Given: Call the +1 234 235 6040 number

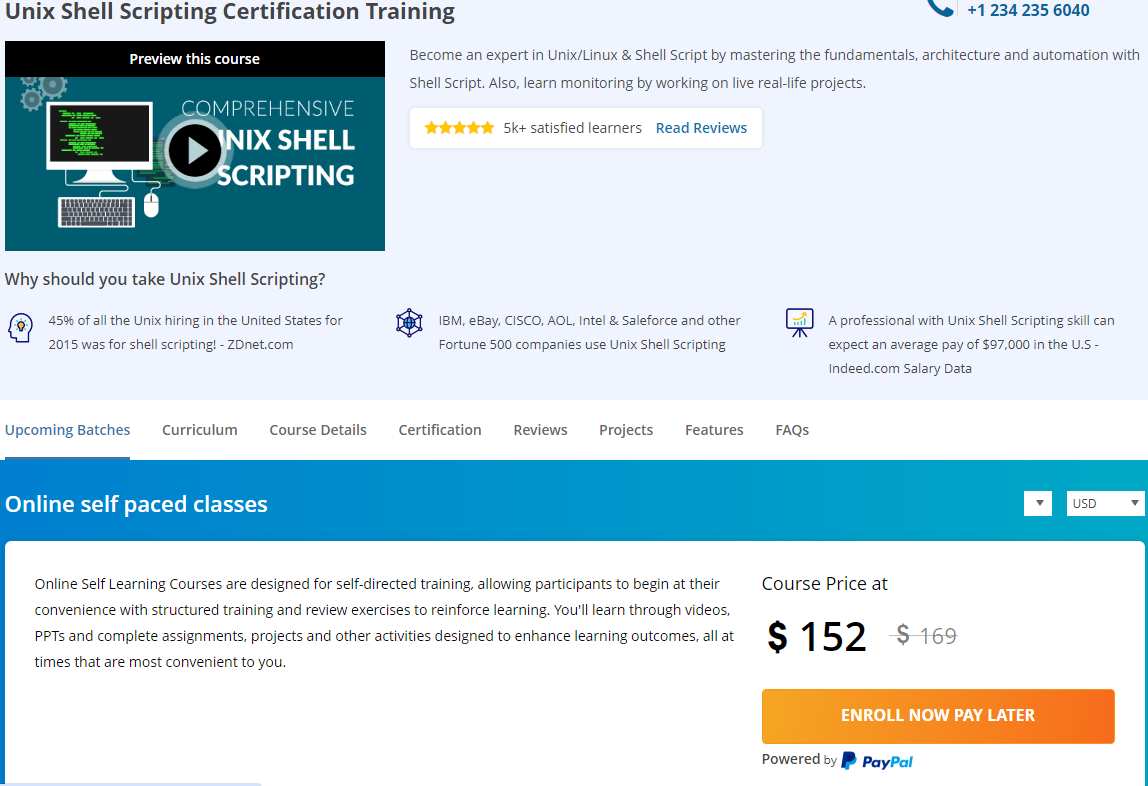Looking at the screenshot, I should coord(1028,10).
